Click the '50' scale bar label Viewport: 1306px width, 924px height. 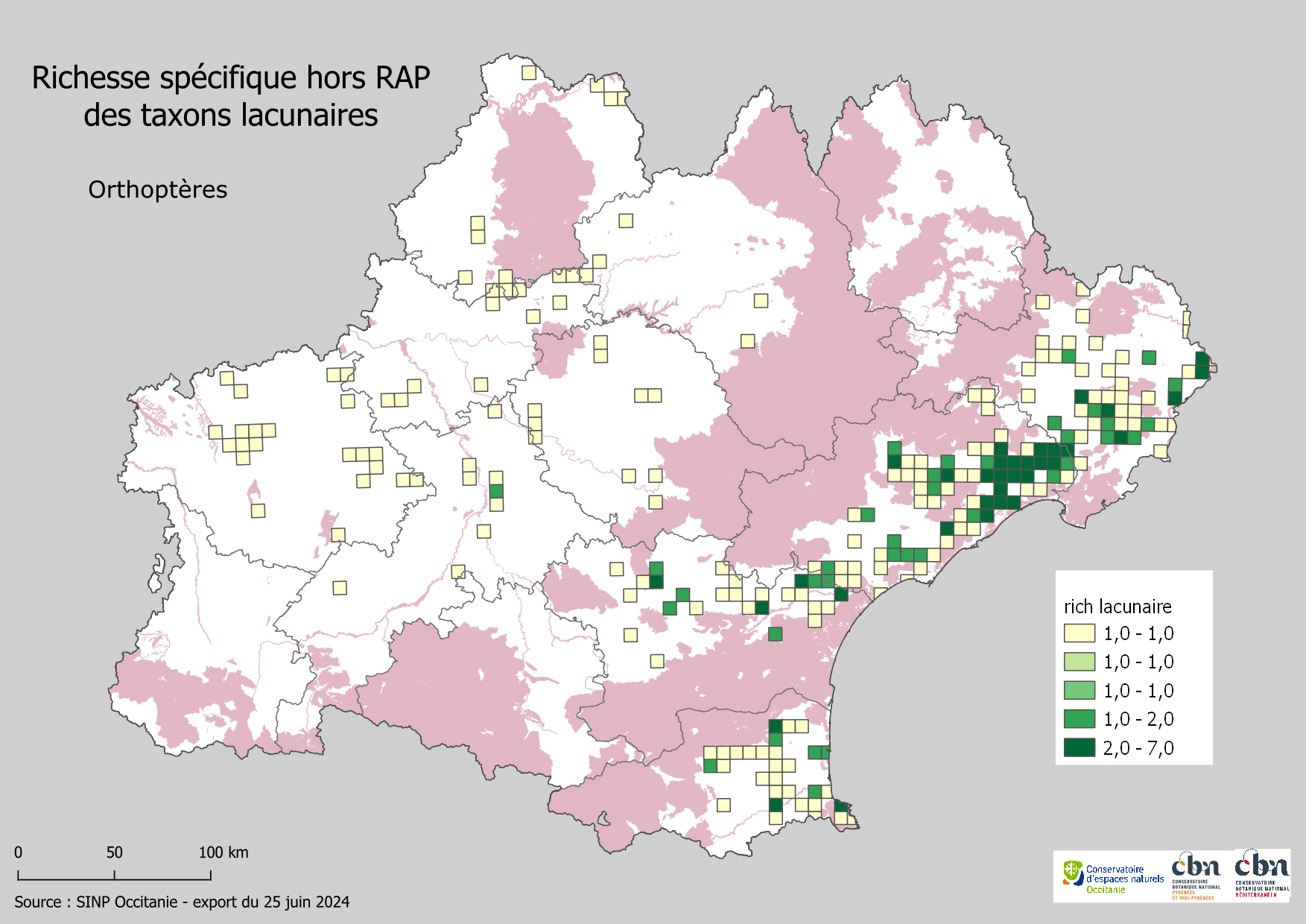click(x=114, y=852)
